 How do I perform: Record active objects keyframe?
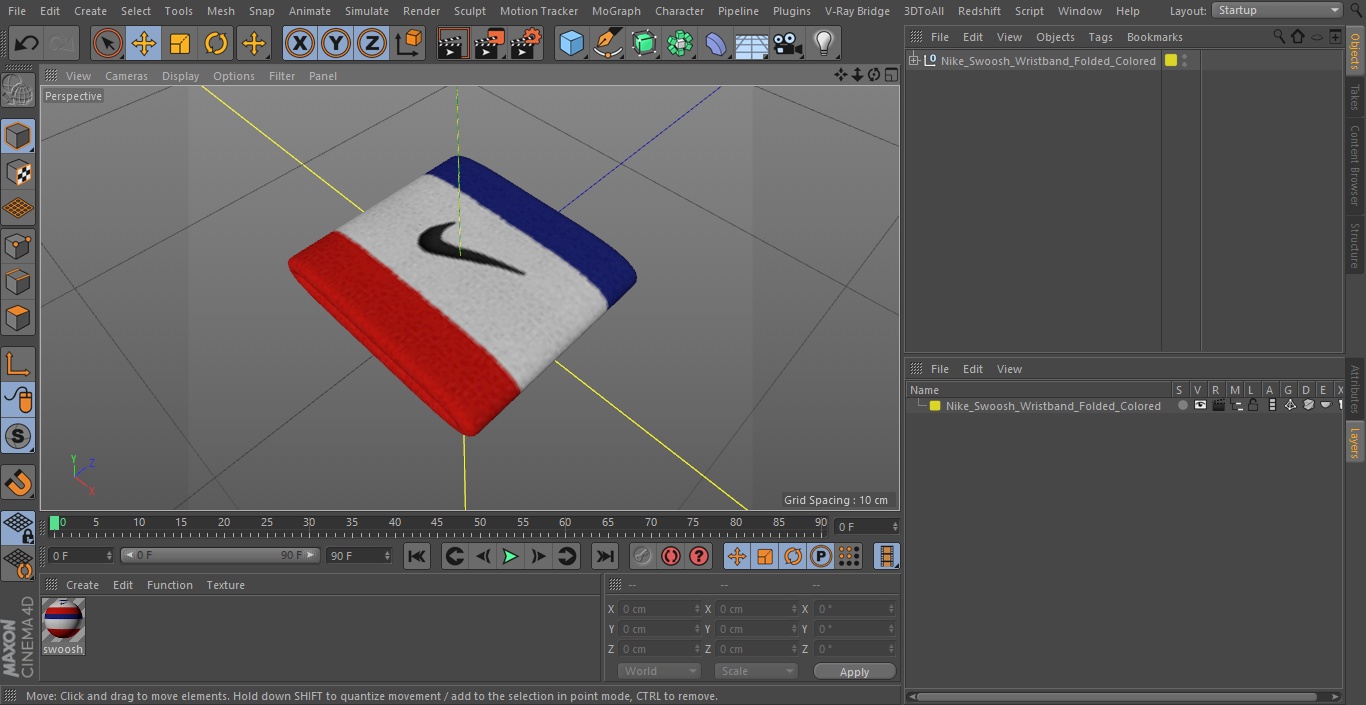point(643,556)
